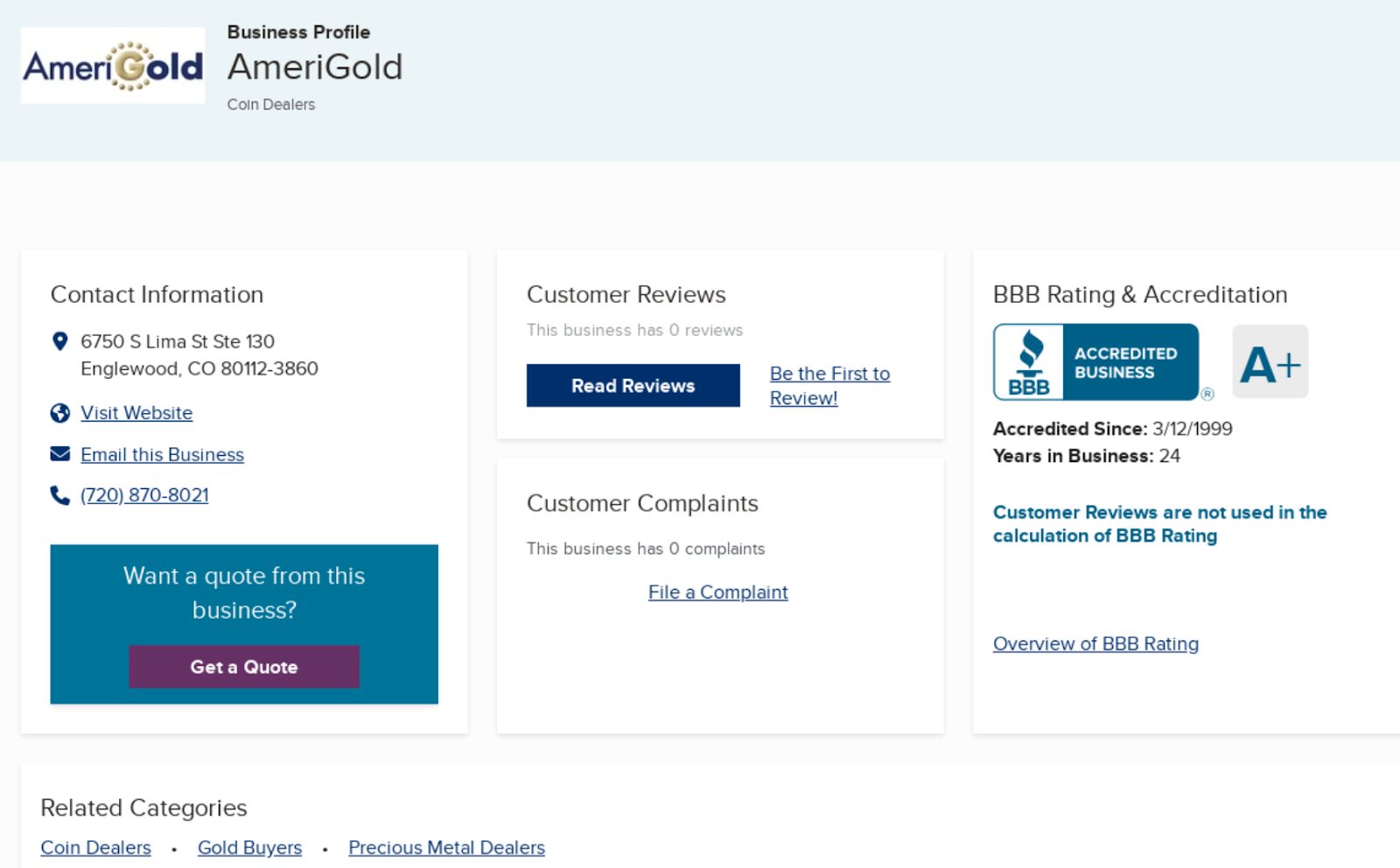Click the Customer Reviews heading
This screenshot has width=1400, height=868.
click(626, 295)
